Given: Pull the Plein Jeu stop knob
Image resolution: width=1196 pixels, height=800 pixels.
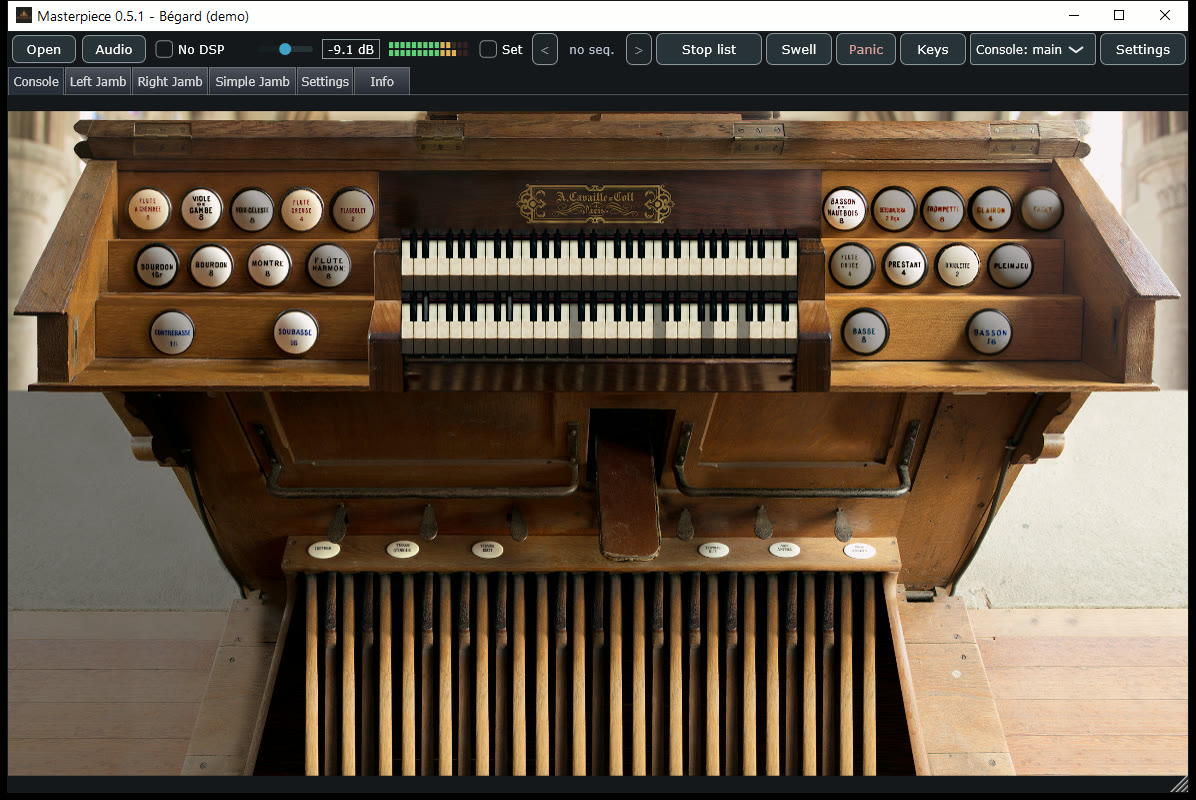Looking at the screenshot, I should (x=1011, y=265).
